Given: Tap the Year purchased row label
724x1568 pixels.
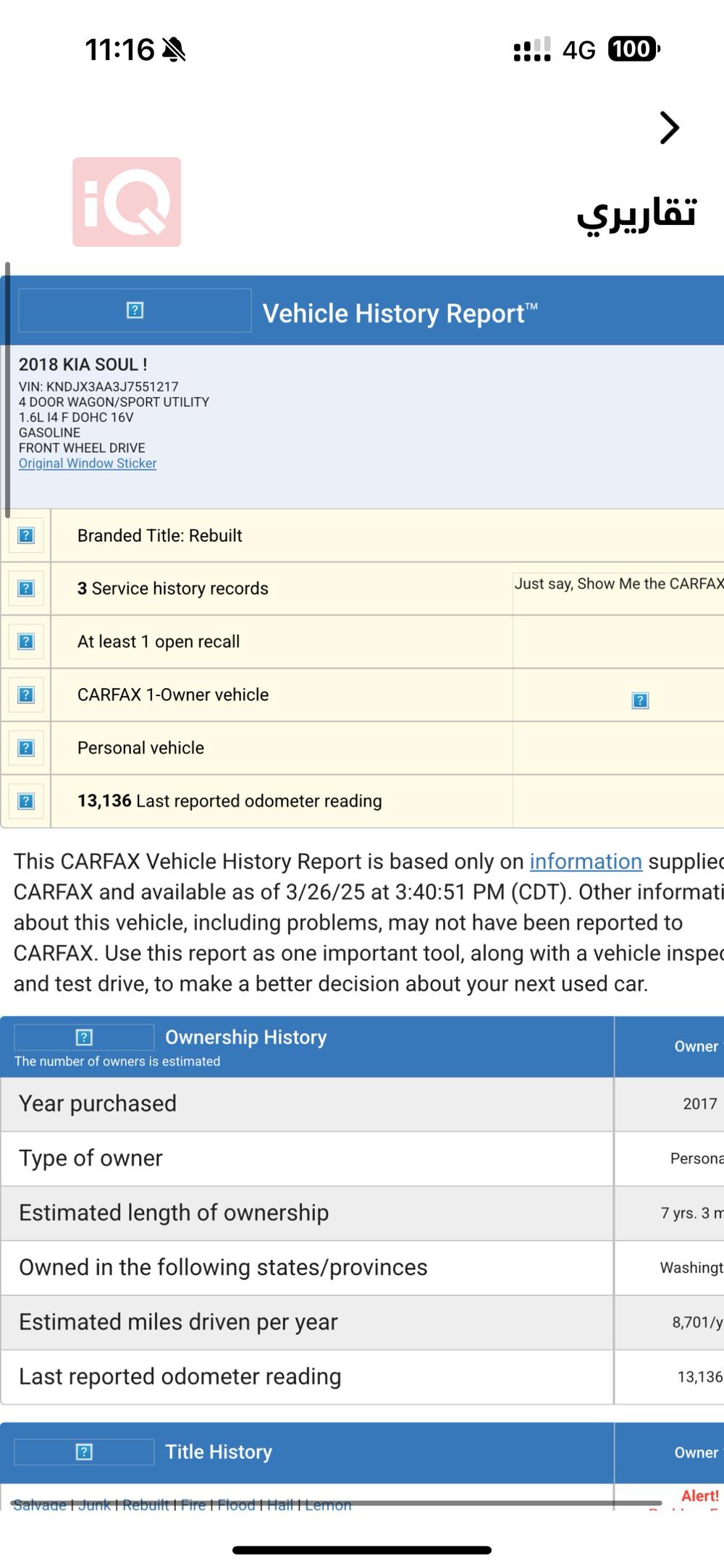Looking at the screenshot, I should [x=98, y=1103].
